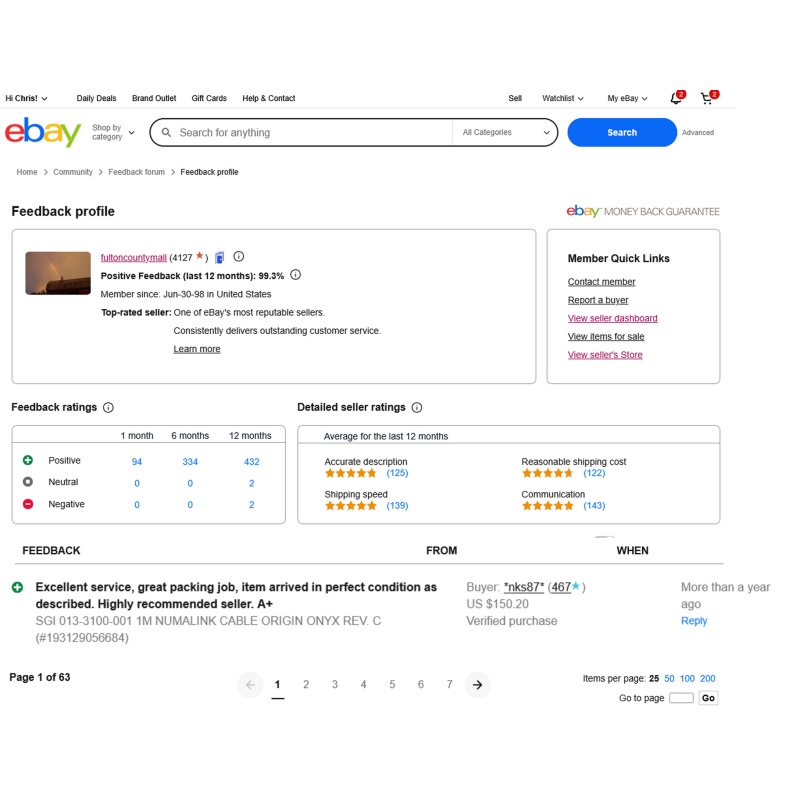The width and height of the screenshot is (800, 800).
Task: Expand the Hi Chris! account dropdown
Action: [26, 98]
